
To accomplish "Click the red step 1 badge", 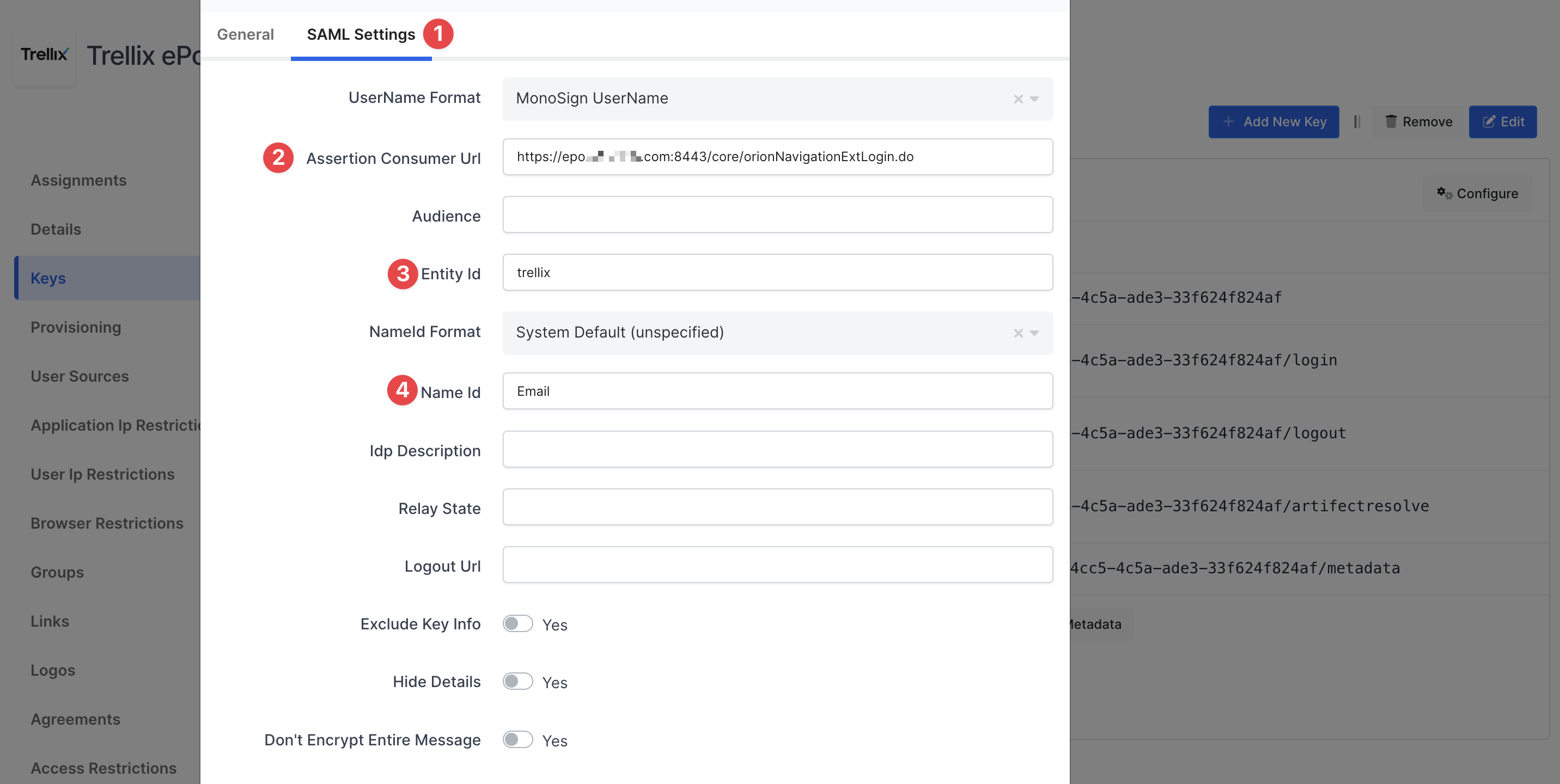I will pos(438,34).
